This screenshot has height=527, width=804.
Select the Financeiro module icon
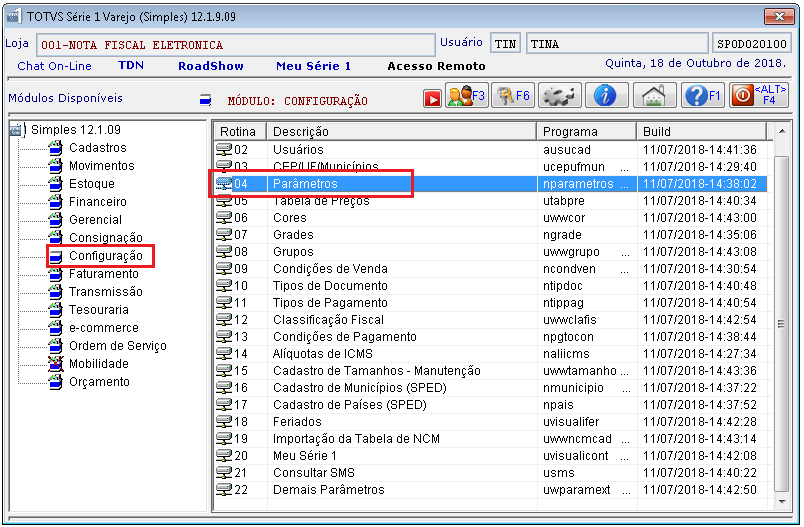(x=55, y=202)
